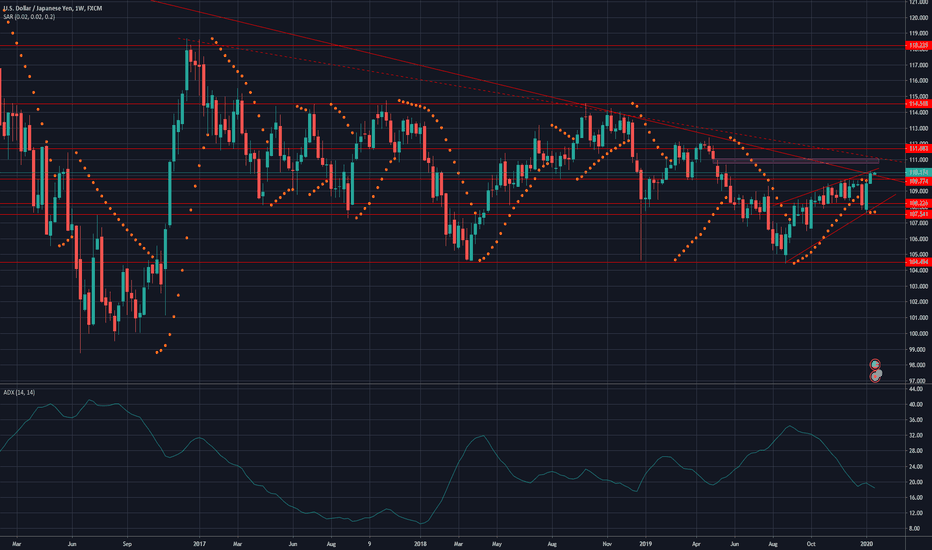Click the lower economic event marker icon

(x=875, y=376)
